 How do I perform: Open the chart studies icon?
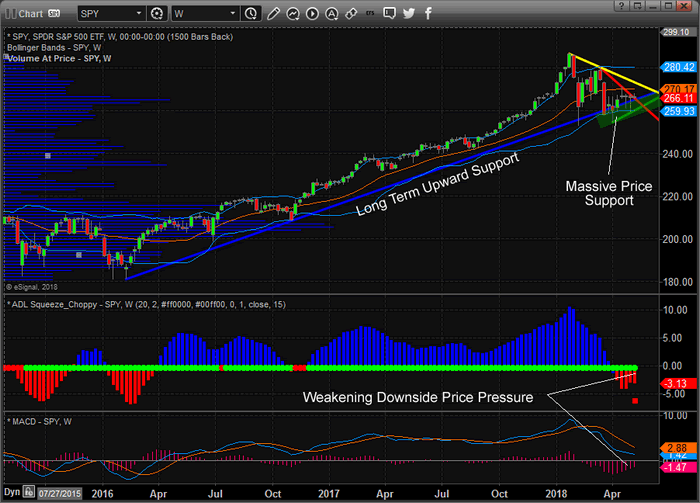pyautogui.click(x=297, y=14)
